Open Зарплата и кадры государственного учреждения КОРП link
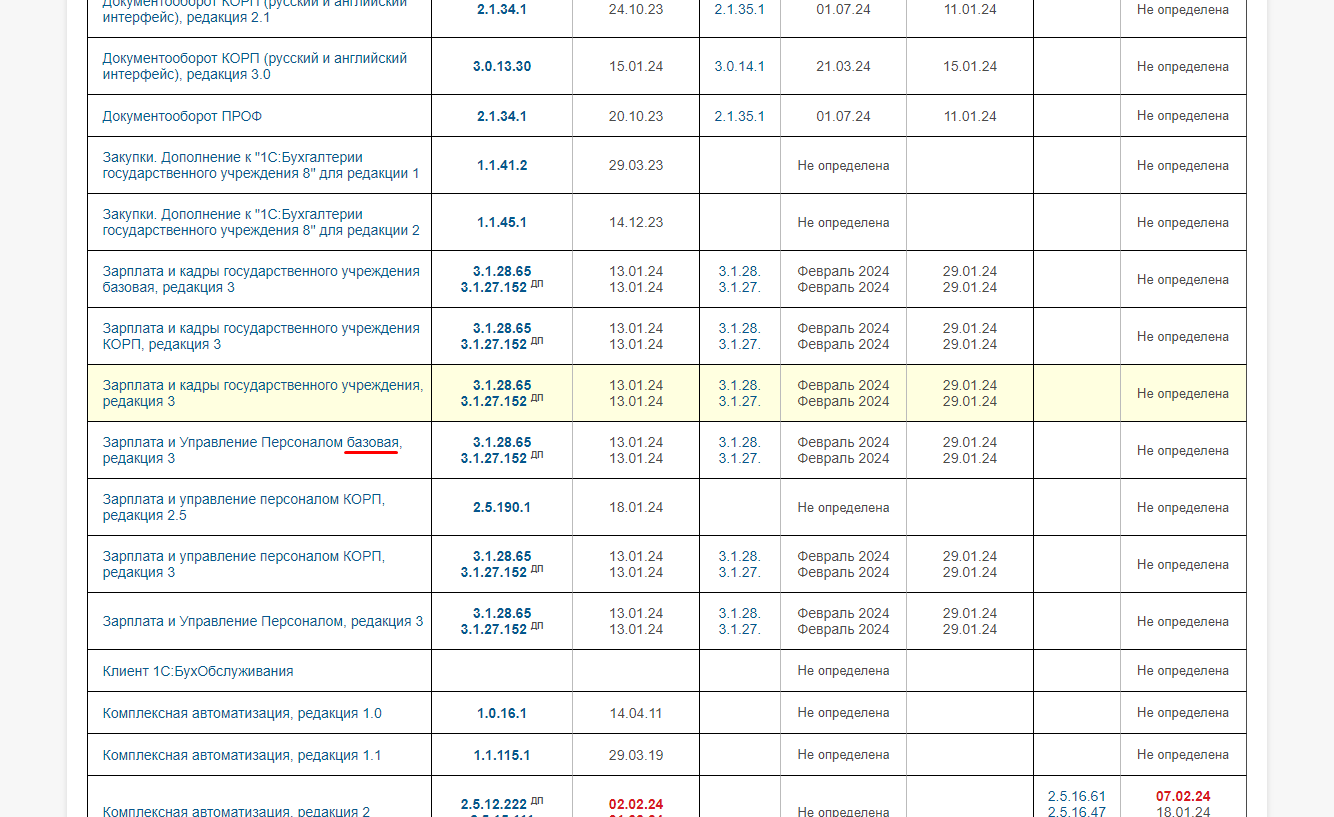Image resolution: width=1334 pixels, height=817 pixels. 261,336
